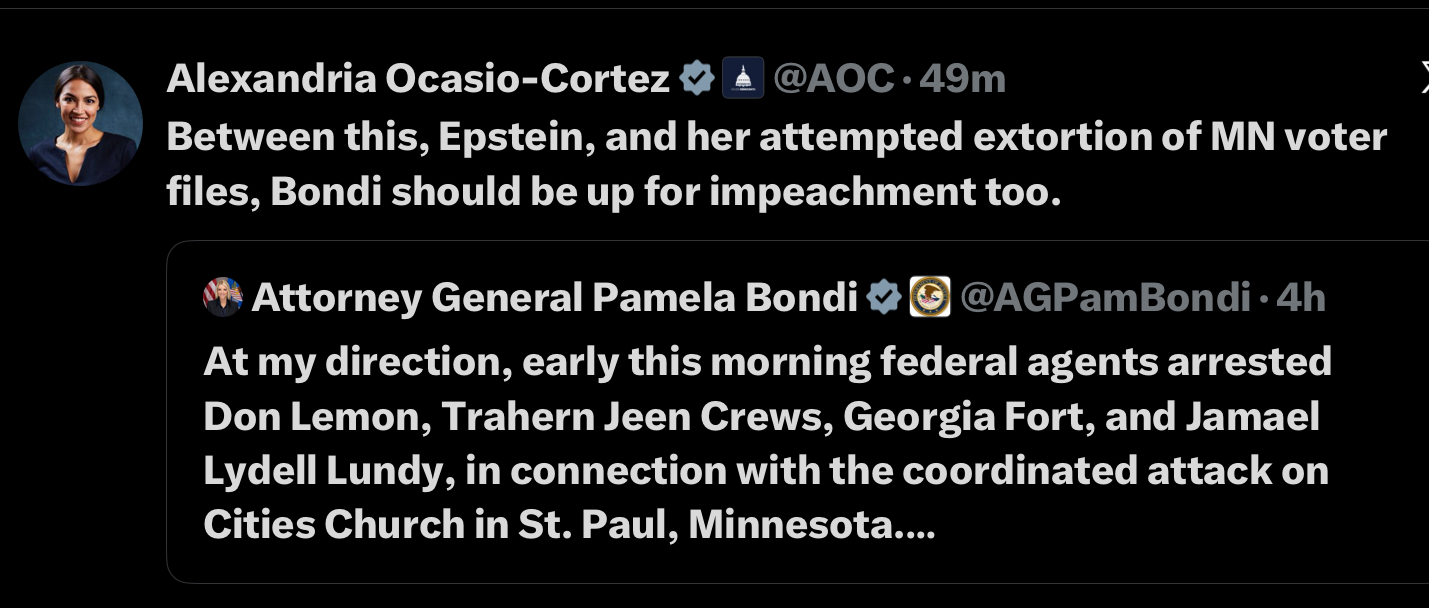This screenshot has width=1429, height=608.
Task: Click the 49m post timestamp
Action: pos(962,79)
